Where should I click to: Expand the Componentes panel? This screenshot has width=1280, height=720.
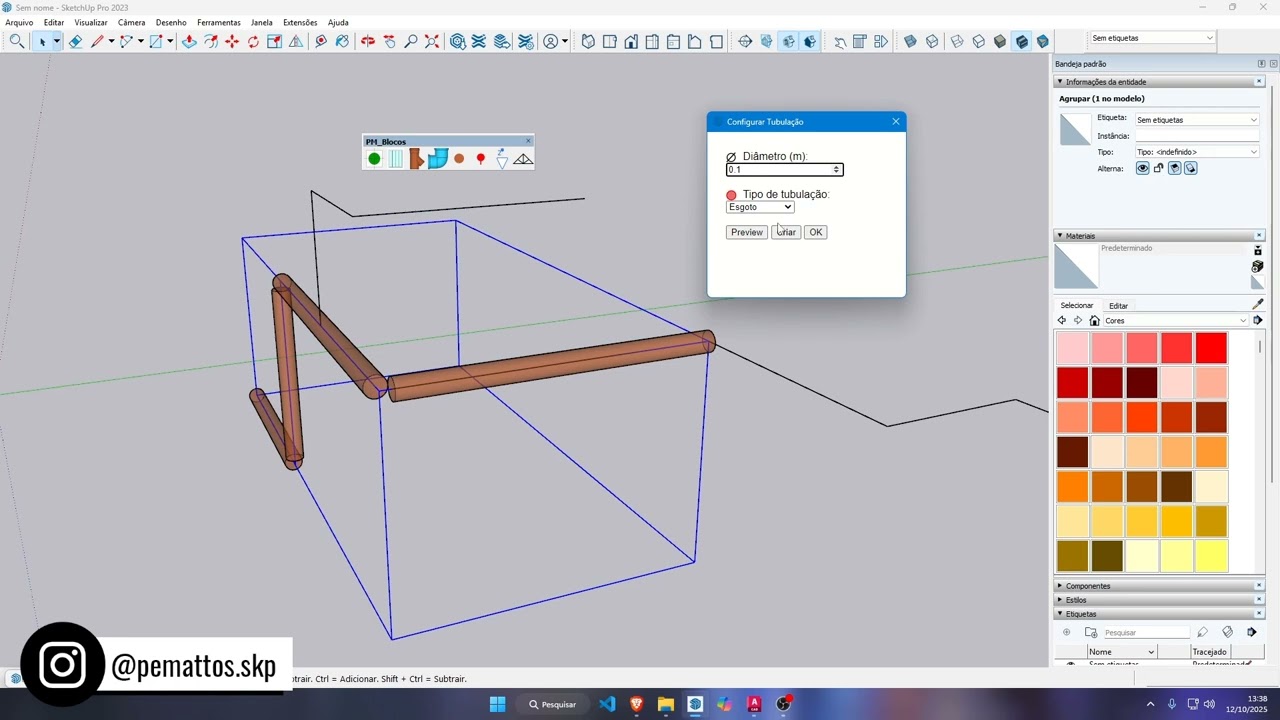coord(1060,586)
